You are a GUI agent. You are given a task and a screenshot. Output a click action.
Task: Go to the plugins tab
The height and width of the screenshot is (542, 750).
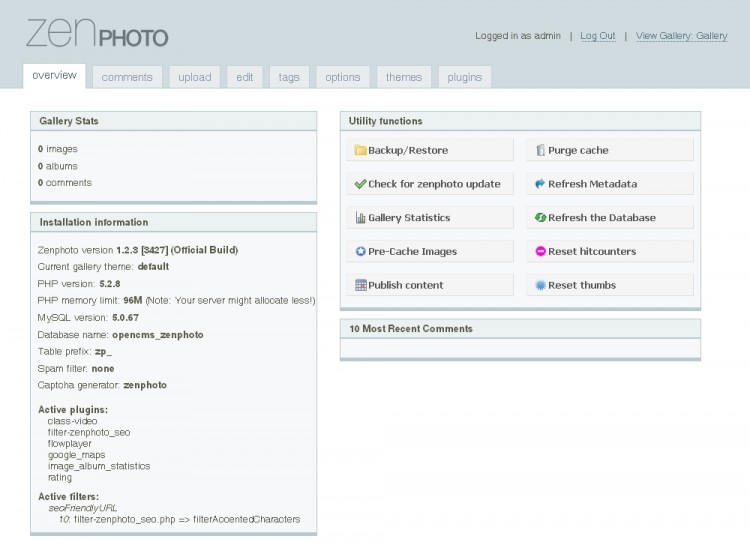464,77
